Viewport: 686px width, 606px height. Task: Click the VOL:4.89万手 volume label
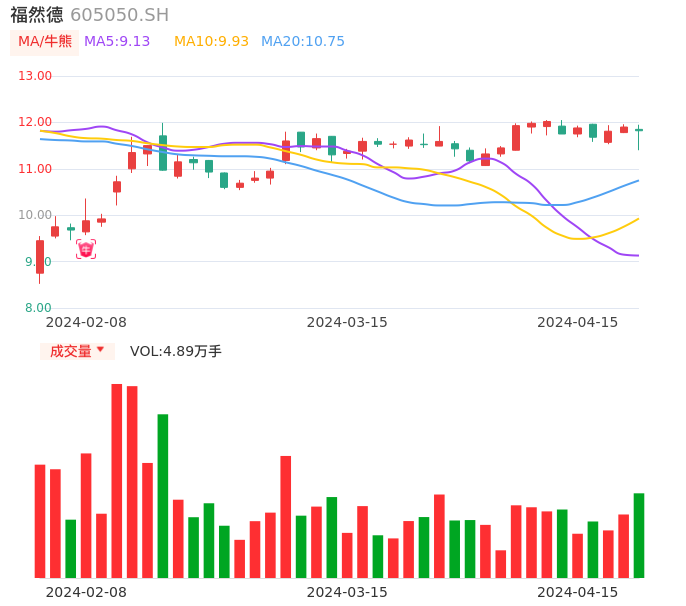pyautogui.click(x=176, y=351)
